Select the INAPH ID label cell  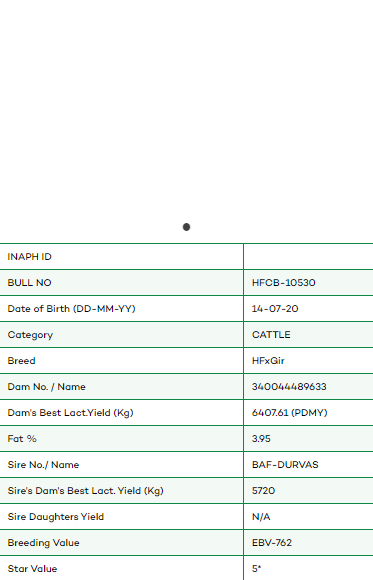(121, 257)
